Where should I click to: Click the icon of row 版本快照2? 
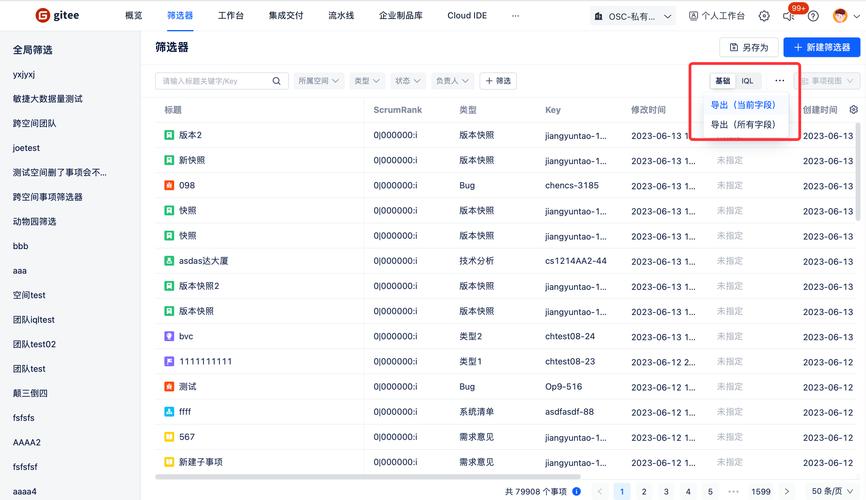(x=169, y=286)
